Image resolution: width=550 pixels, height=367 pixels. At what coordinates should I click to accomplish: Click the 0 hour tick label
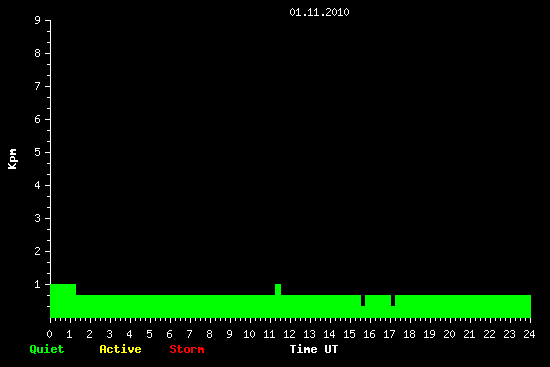pos(49,334)
